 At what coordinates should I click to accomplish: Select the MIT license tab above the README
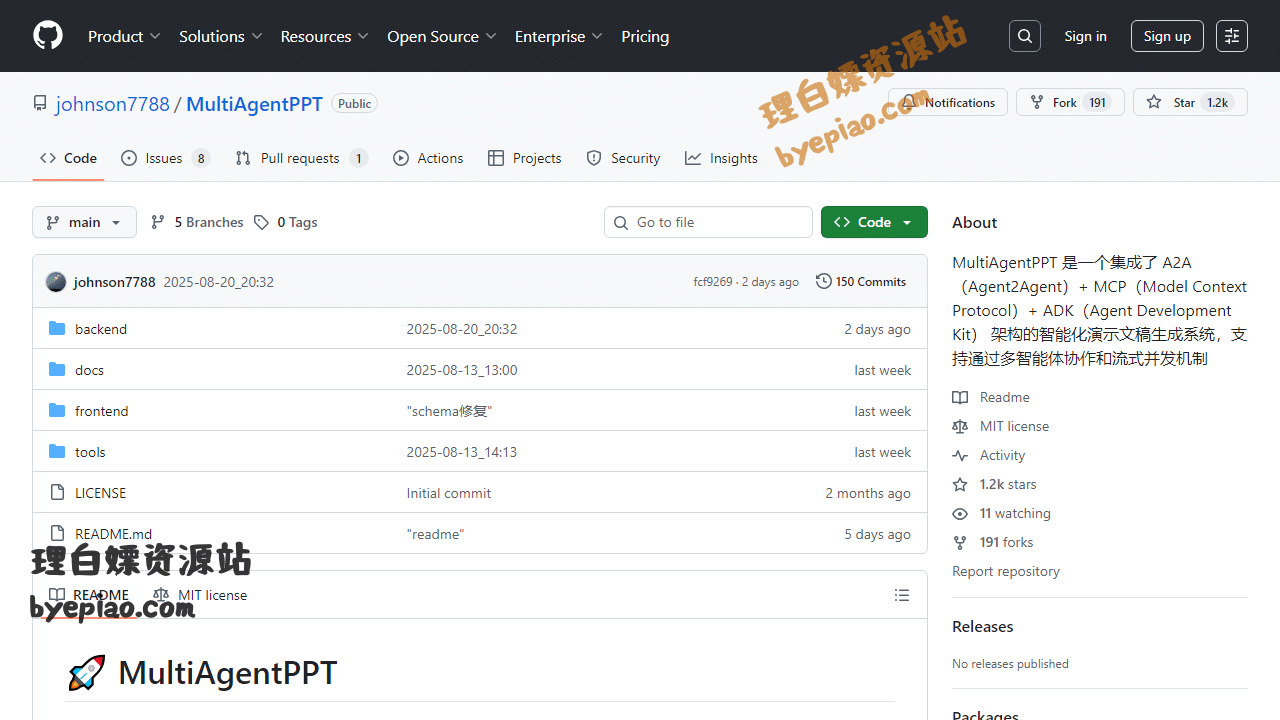pyautogui.click(x=200, y=595)
